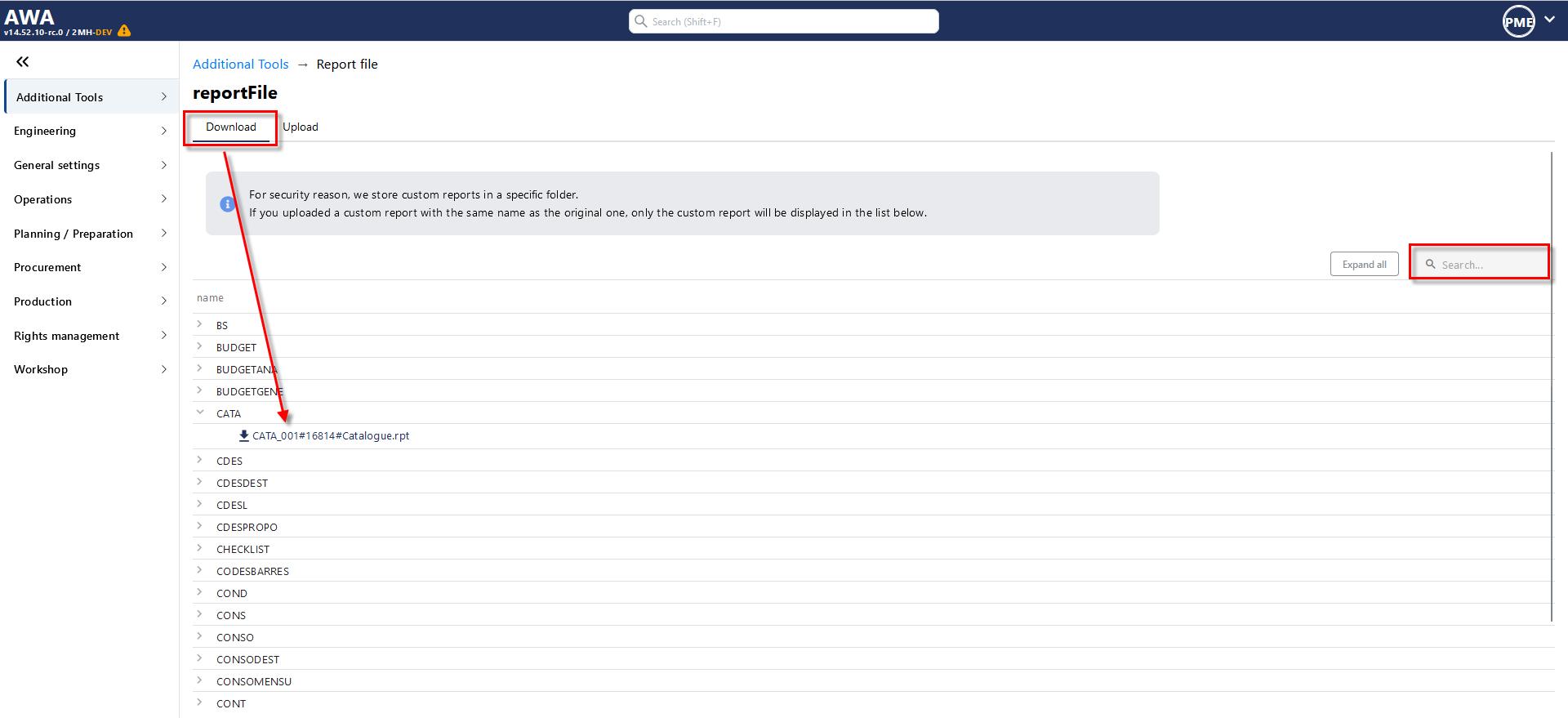Collapse the sidebar with double-chevron icon

(x=23, y=62)
